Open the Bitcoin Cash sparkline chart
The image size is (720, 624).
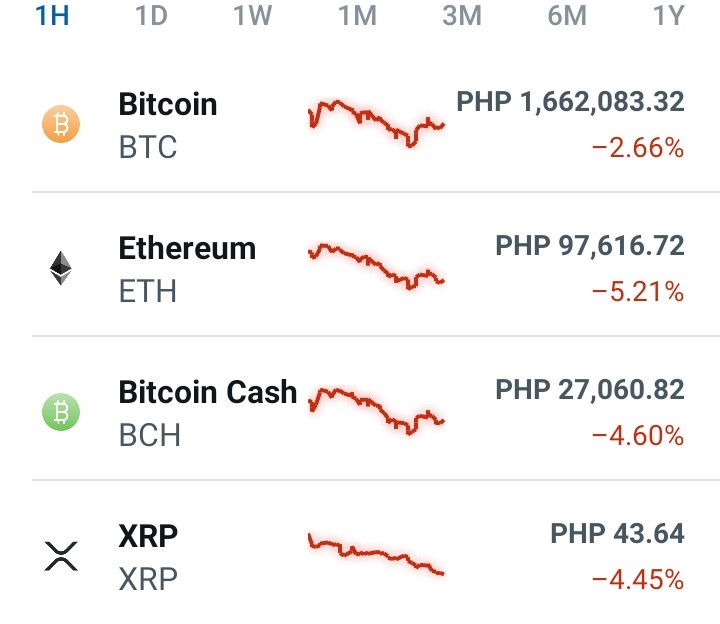(x=376, y=411)
